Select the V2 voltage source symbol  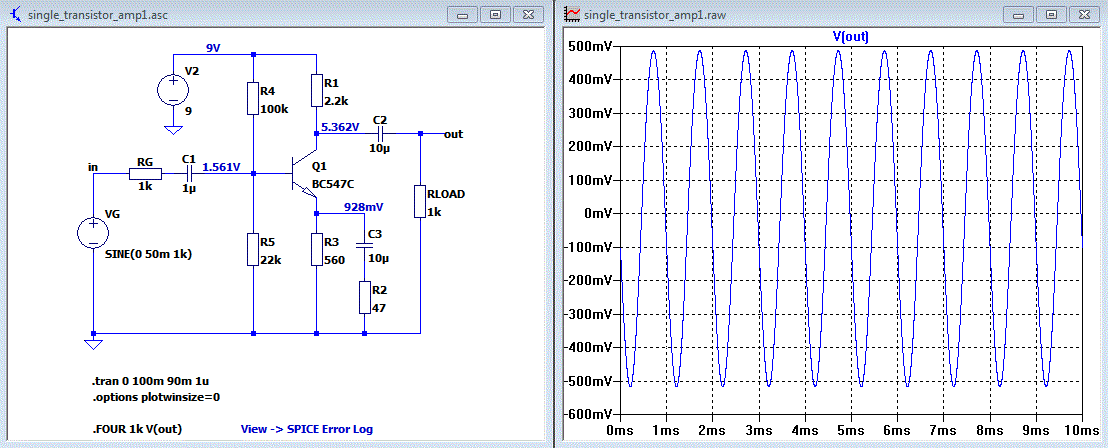[x=172, y=90]
